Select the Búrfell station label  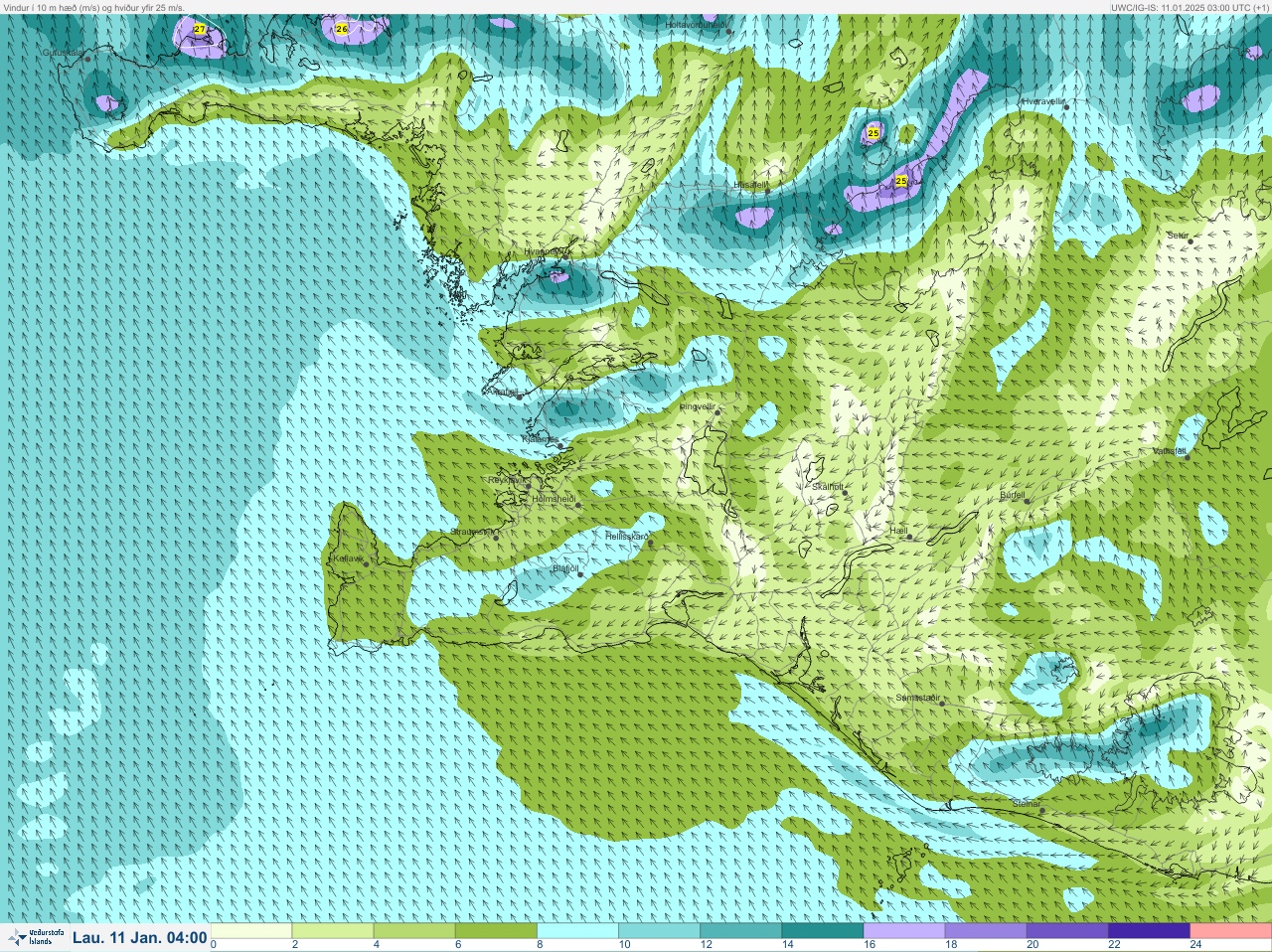point(1012,495)
